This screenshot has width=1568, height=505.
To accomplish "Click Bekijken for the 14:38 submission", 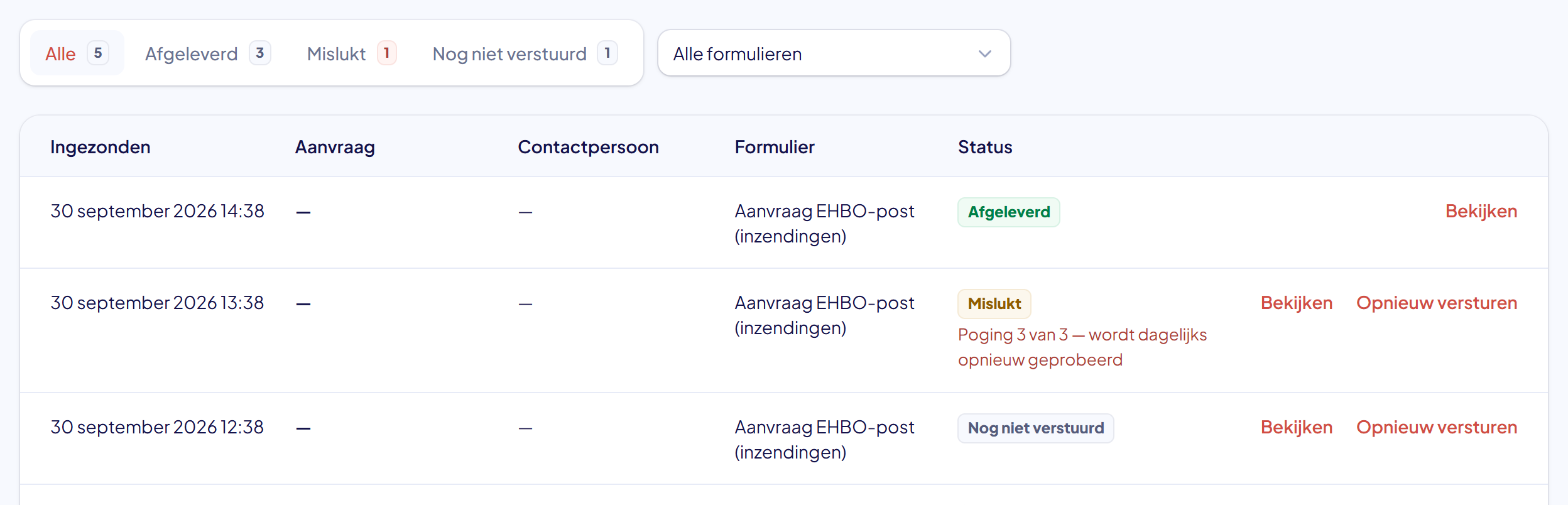I will point(1481,211).
